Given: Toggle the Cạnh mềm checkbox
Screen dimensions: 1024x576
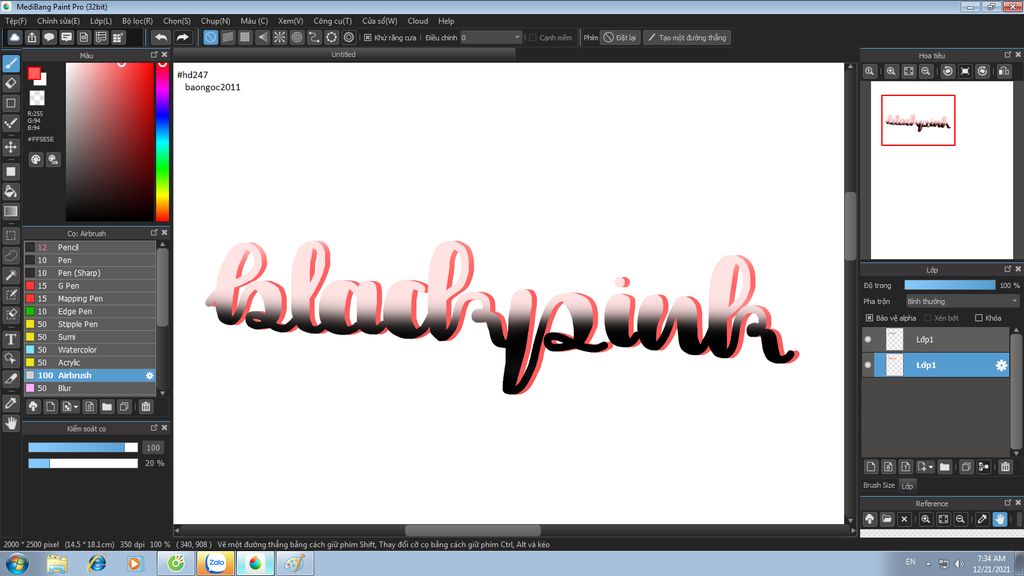Looking at the screenshot, I should pos(533,37).
